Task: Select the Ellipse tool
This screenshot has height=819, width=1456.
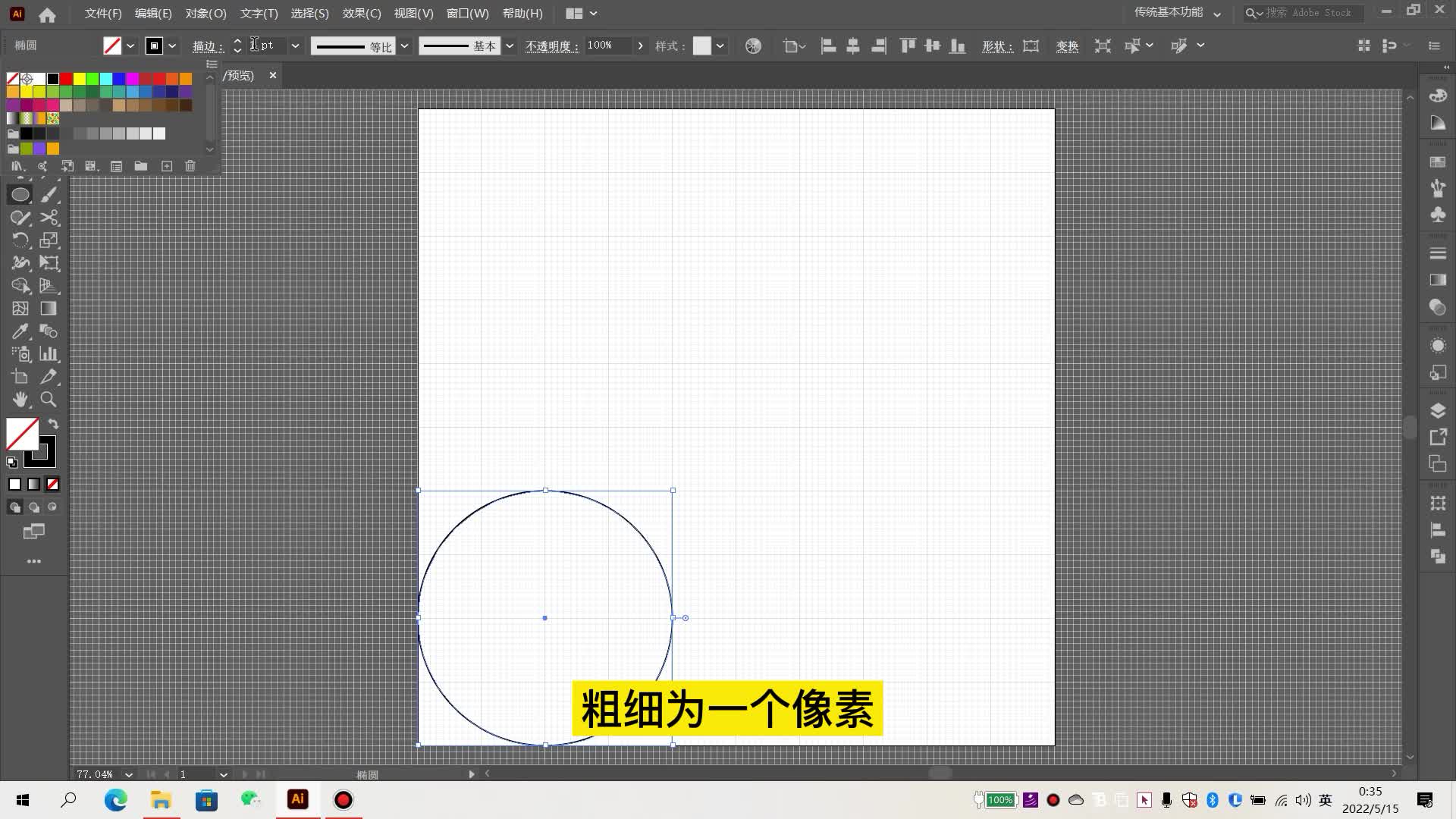Action: pyautogui.click(x=20, y=195)
